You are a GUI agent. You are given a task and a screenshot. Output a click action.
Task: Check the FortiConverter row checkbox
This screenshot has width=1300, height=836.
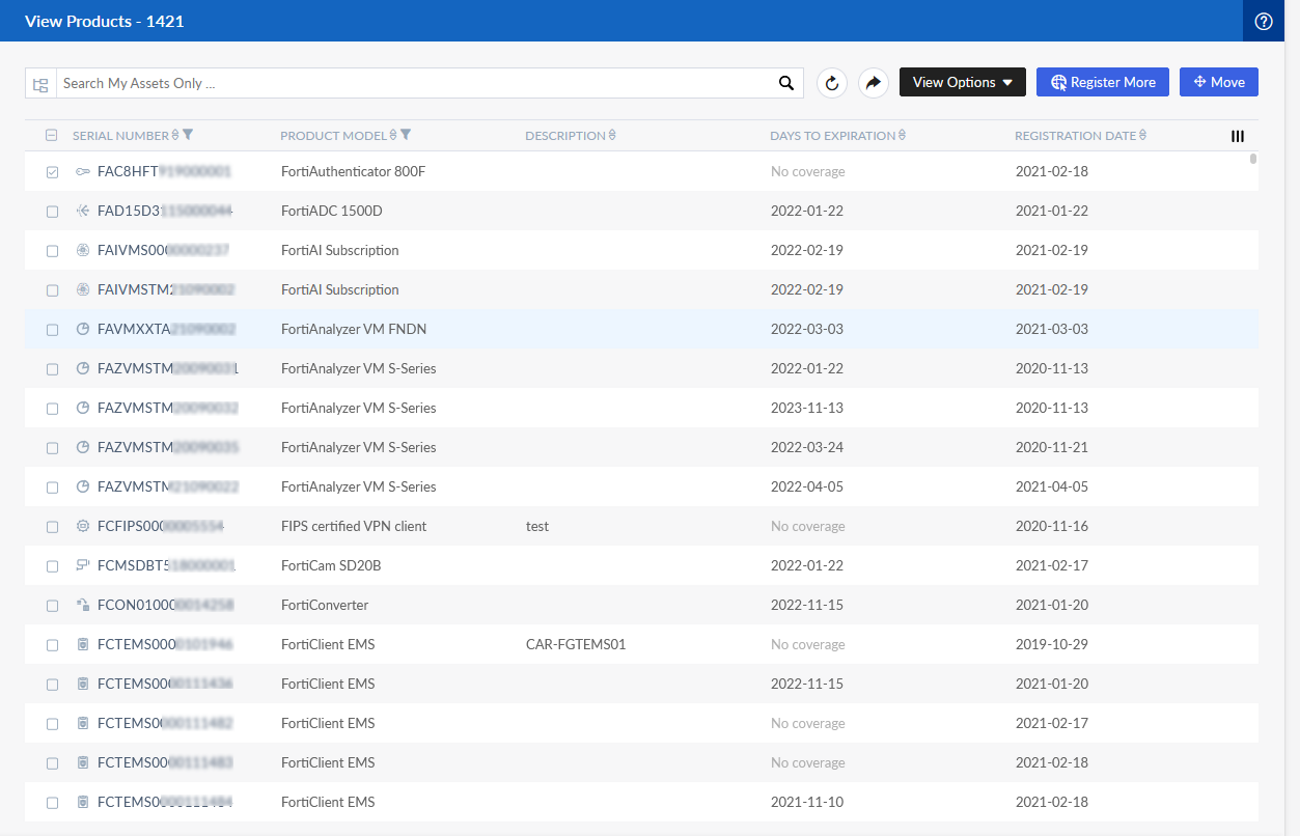coord(52,606)
